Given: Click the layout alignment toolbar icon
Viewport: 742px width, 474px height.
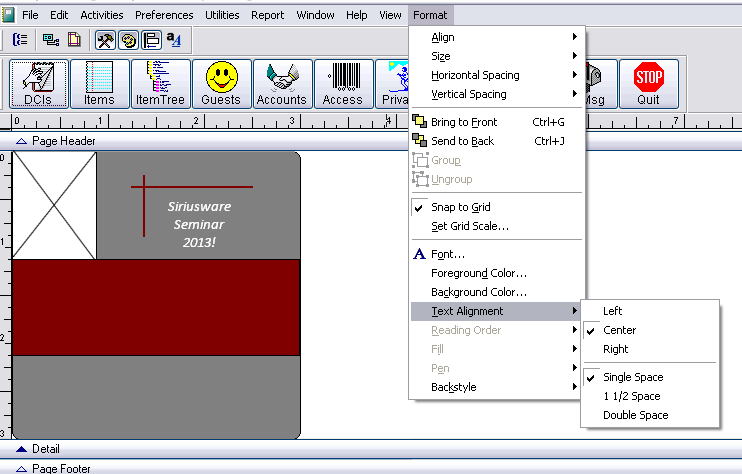Looking at the screenshot, I should click(x=151, y=40).
